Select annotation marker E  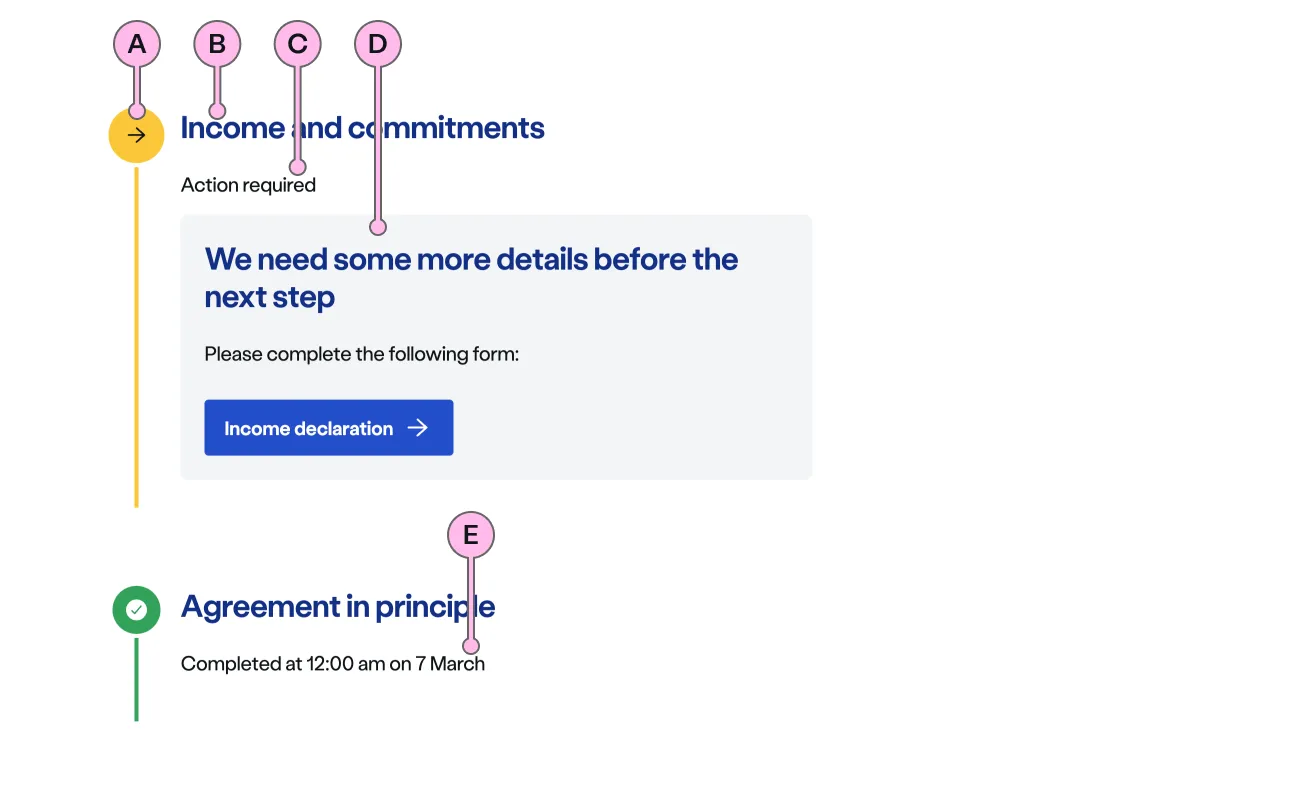[x=470, y=535]
